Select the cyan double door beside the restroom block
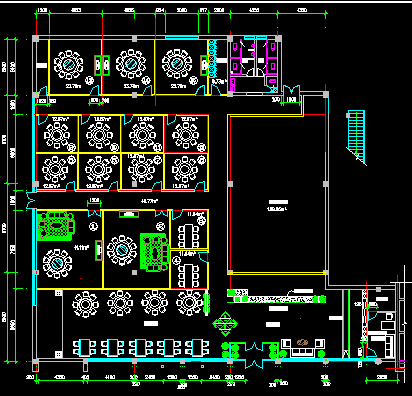412x396 pixels. coord(291,90)
